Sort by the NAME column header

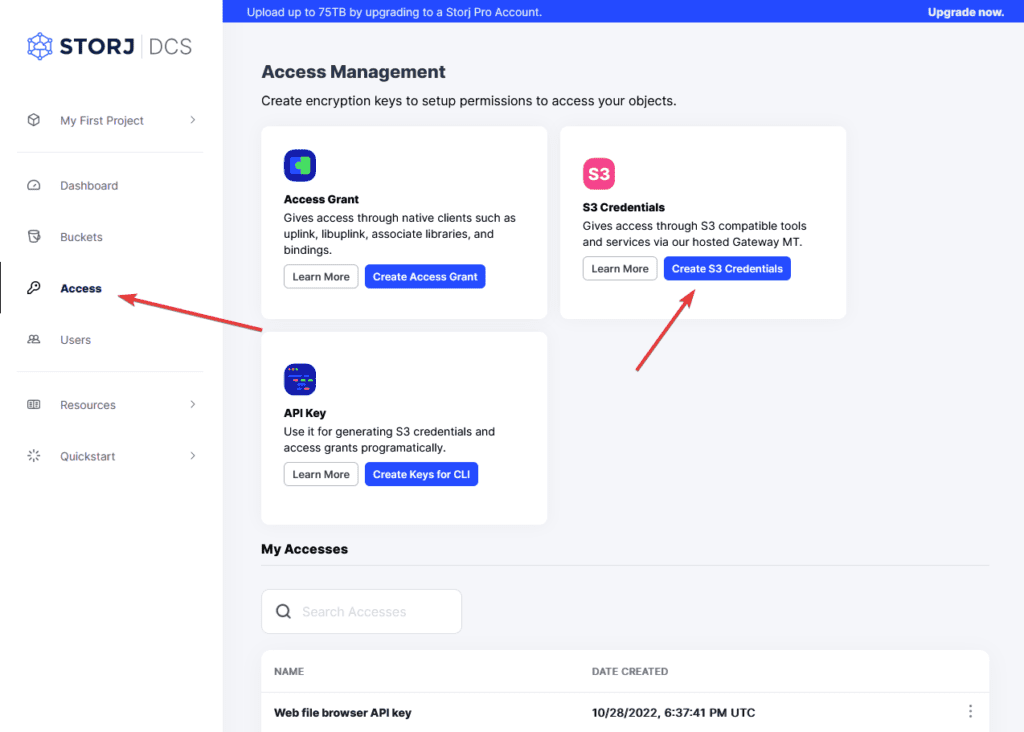289,671
